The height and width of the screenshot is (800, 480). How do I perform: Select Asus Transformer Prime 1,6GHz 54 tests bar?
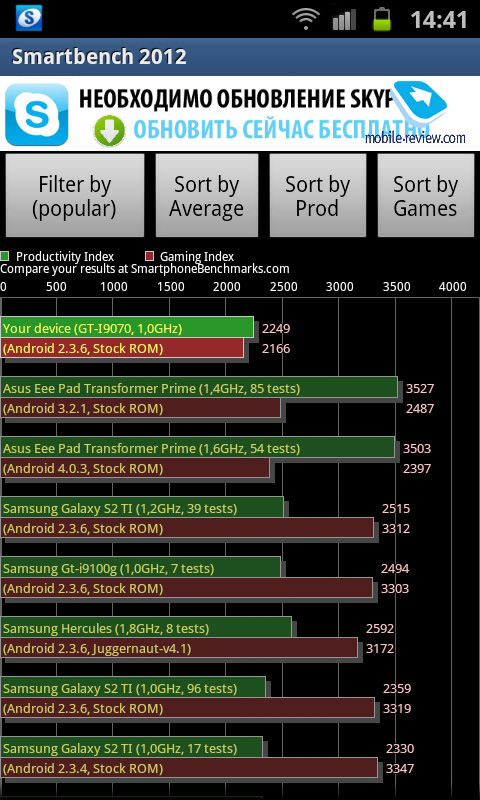click(198, 448)
